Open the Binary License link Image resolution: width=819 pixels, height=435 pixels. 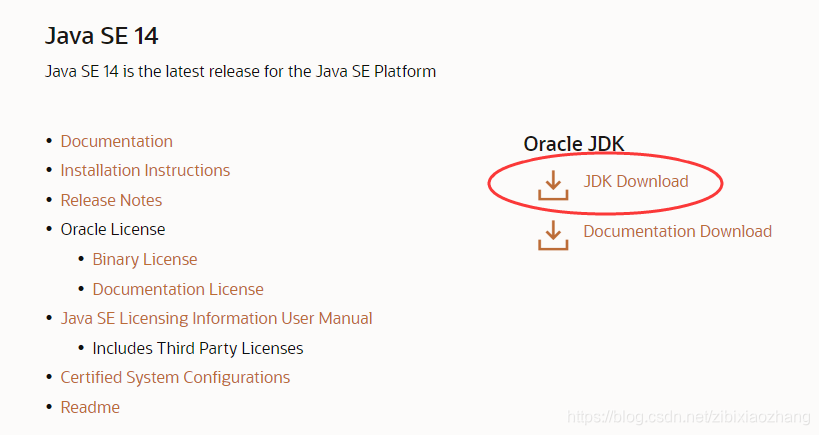click(145, 260)
